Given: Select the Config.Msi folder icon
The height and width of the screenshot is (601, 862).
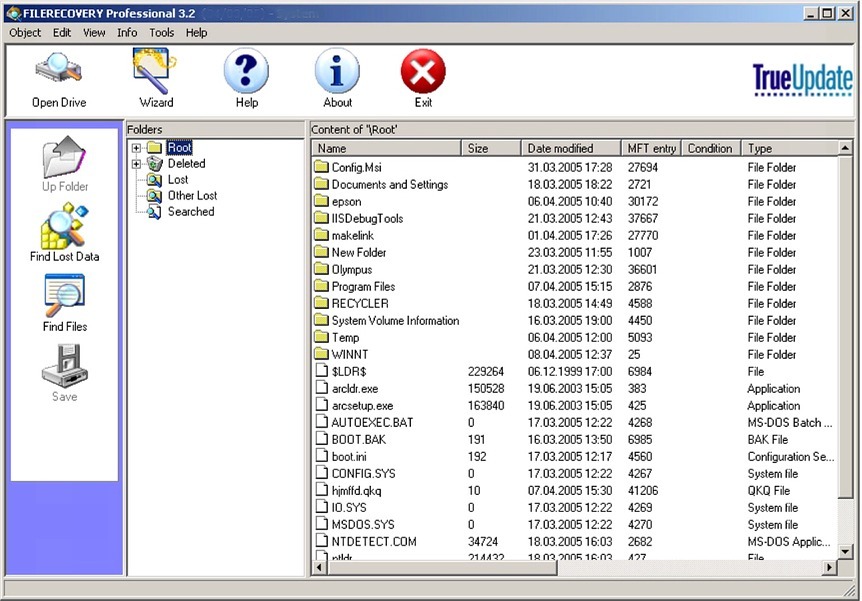Looking at the screenshot, I should pos(321,167).
